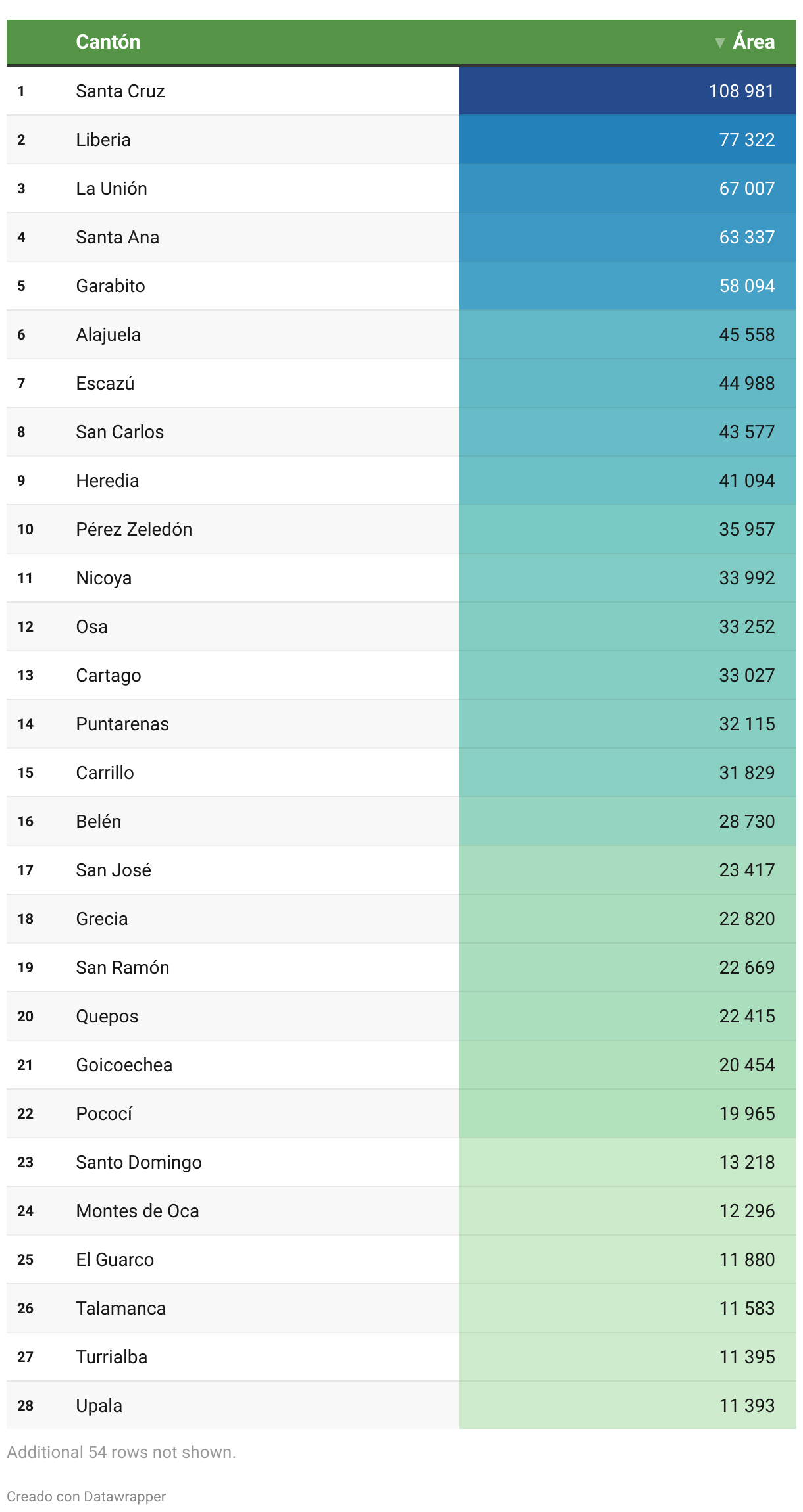This screenshot has width=803, height=1512.
Task: Click the 108 981 area cell
Action: [741, 91]
